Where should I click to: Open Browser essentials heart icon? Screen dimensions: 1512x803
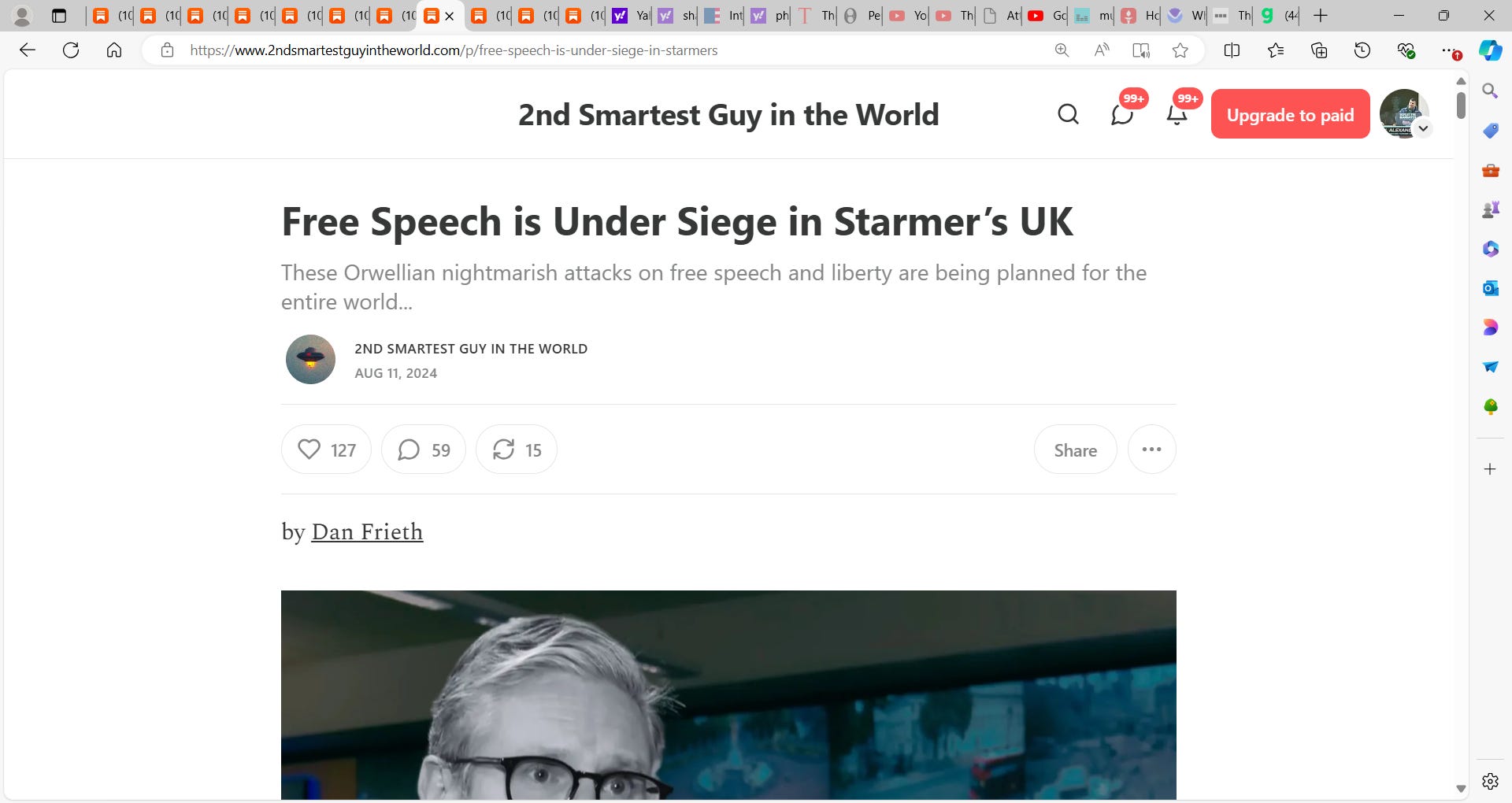click(1406, 50)
